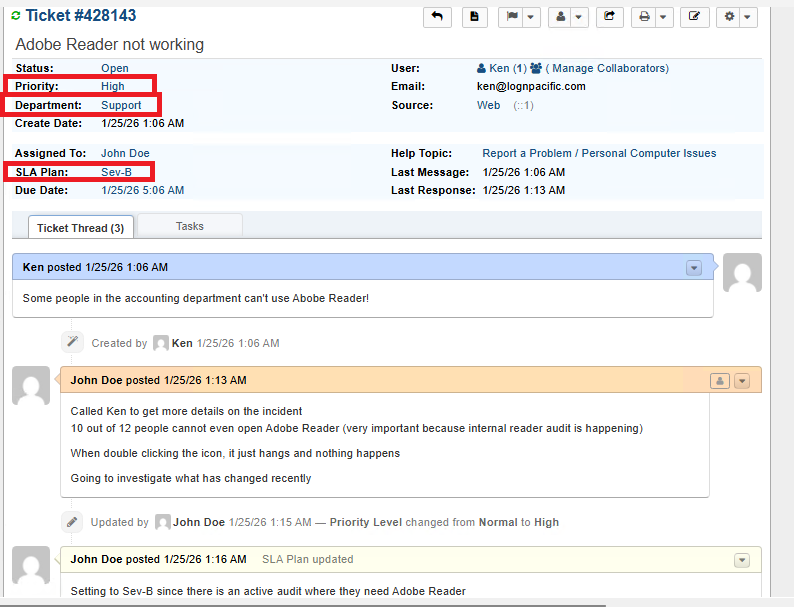Screen dimensions: 794x607
Task: Click the gear more-options icon
Action: pos(729,17)
